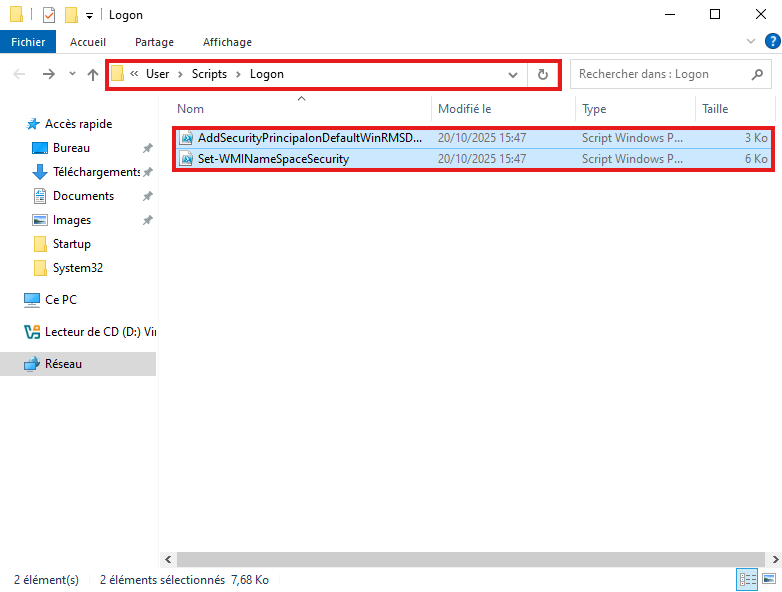This screenshot has height=592, width=782.
Task: Click the Back navigation arrow
Action: tap(19, 74)
